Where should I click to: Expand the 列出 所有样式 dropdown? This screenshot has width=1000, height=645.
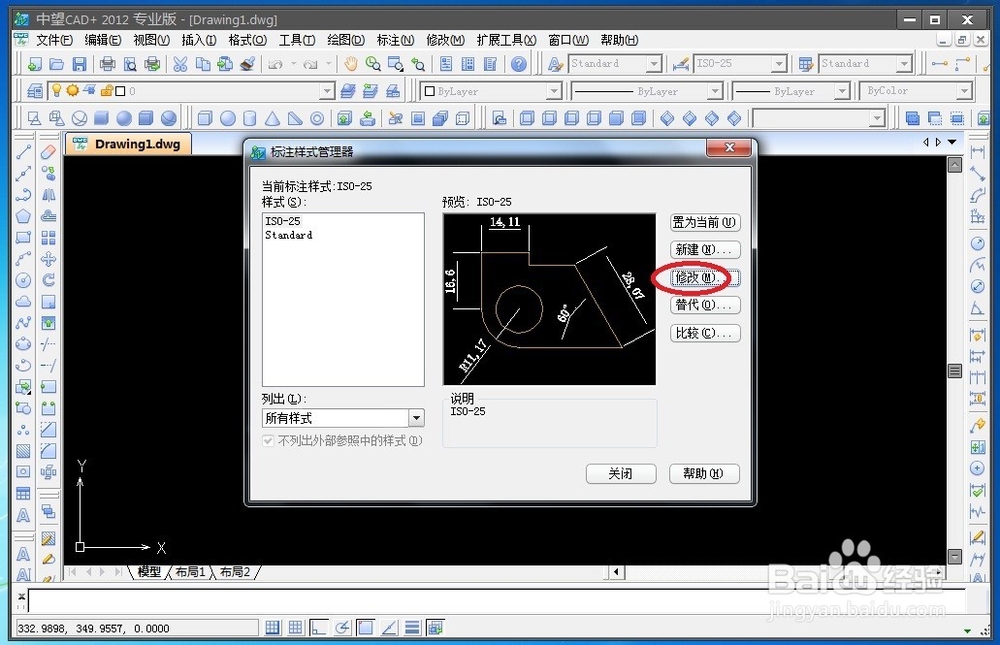click(x=416, y=419)
